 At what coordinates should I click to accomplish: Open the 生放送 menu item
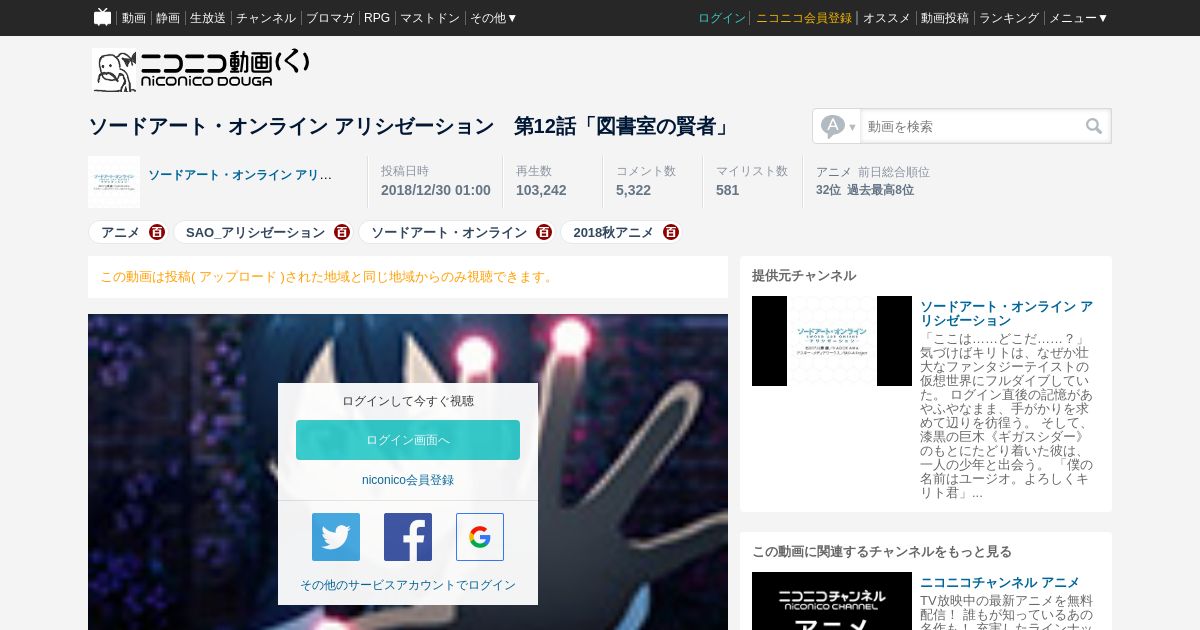[208, 18]
